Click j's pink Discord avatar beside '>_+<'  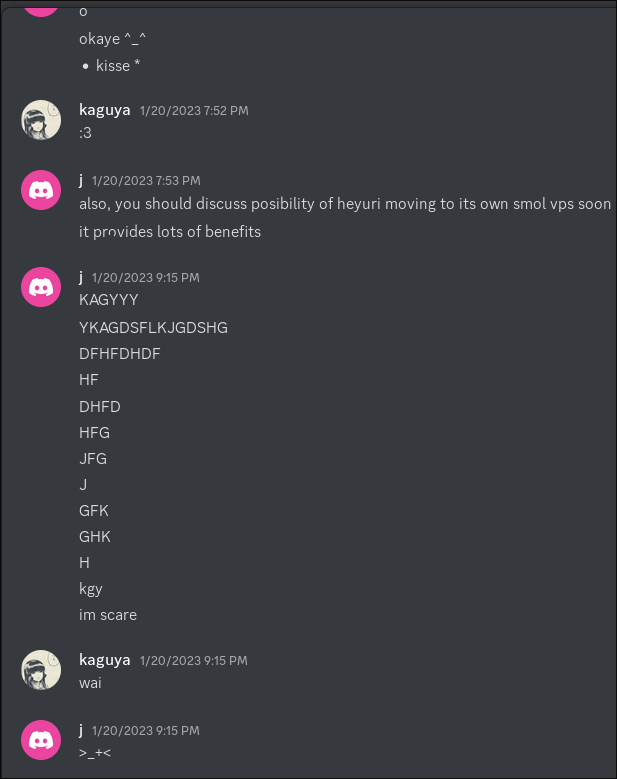41,740
